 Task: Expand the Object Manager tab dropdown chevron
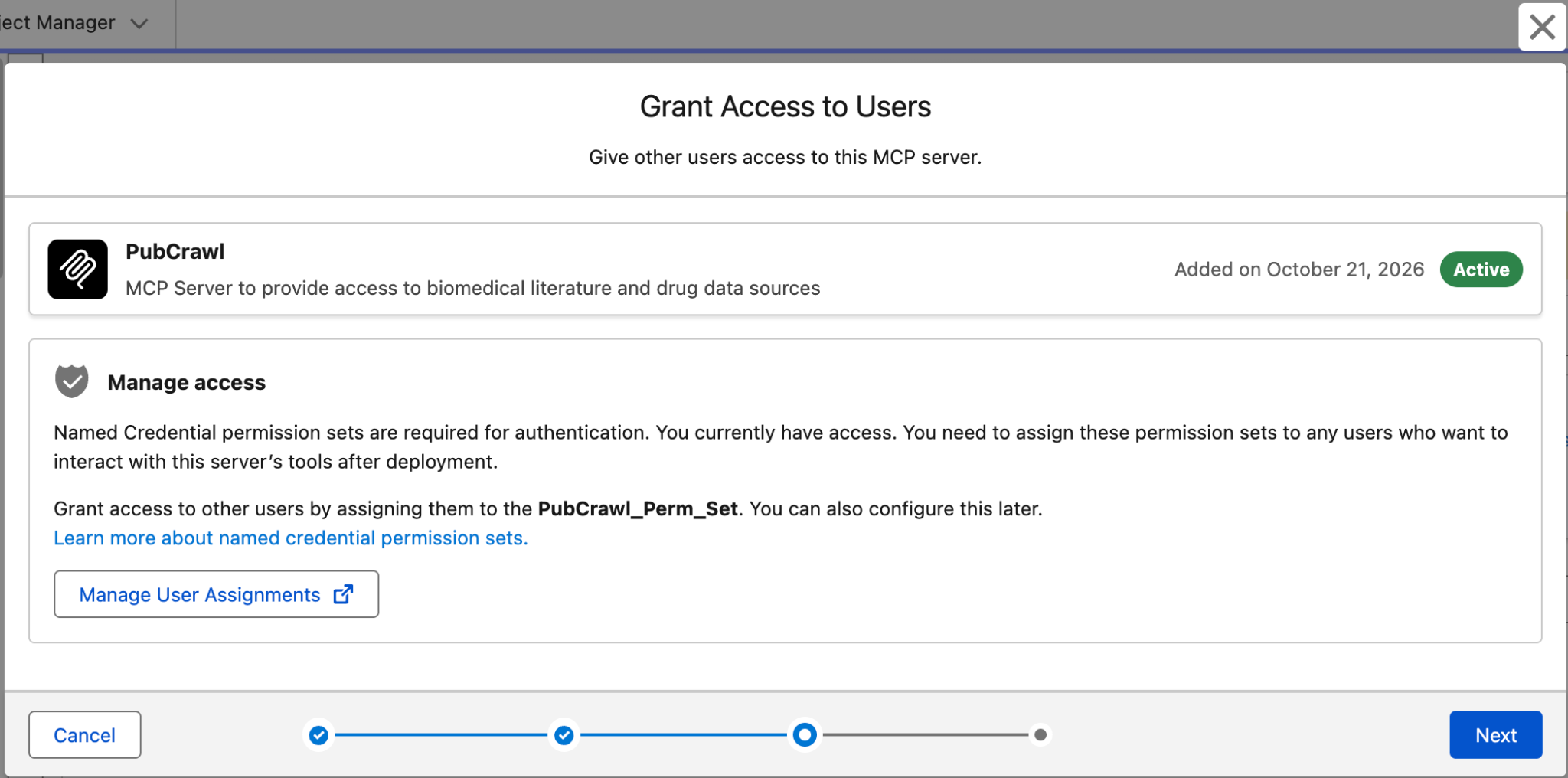139,23
